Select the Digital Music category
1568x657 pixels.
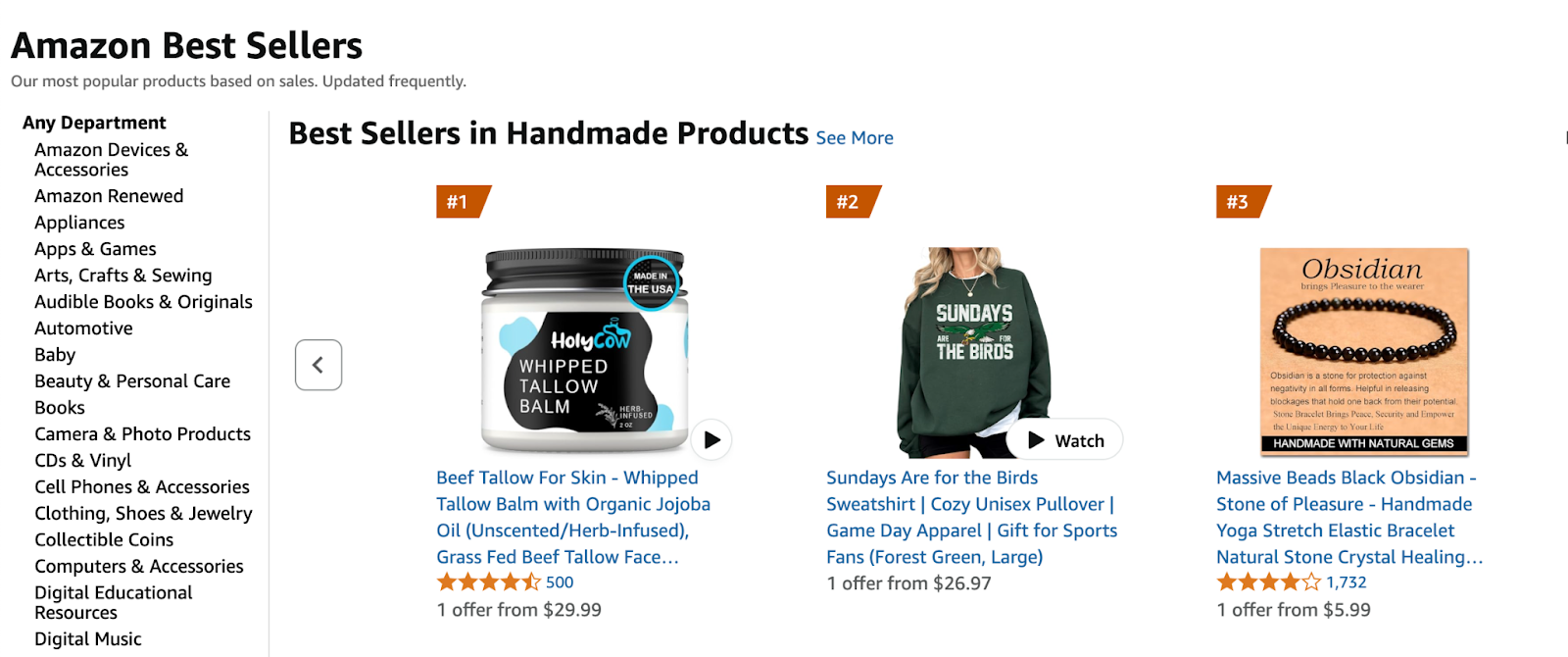(87, 638)
